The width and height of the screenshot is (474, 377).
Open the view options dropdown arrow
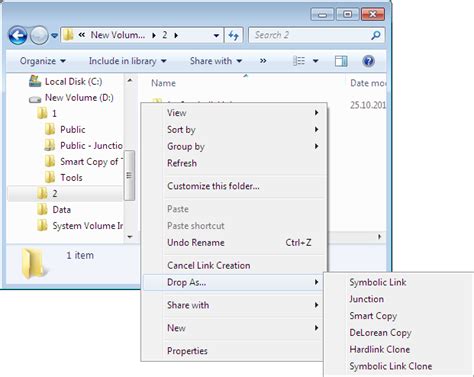(x=315, y=61)
